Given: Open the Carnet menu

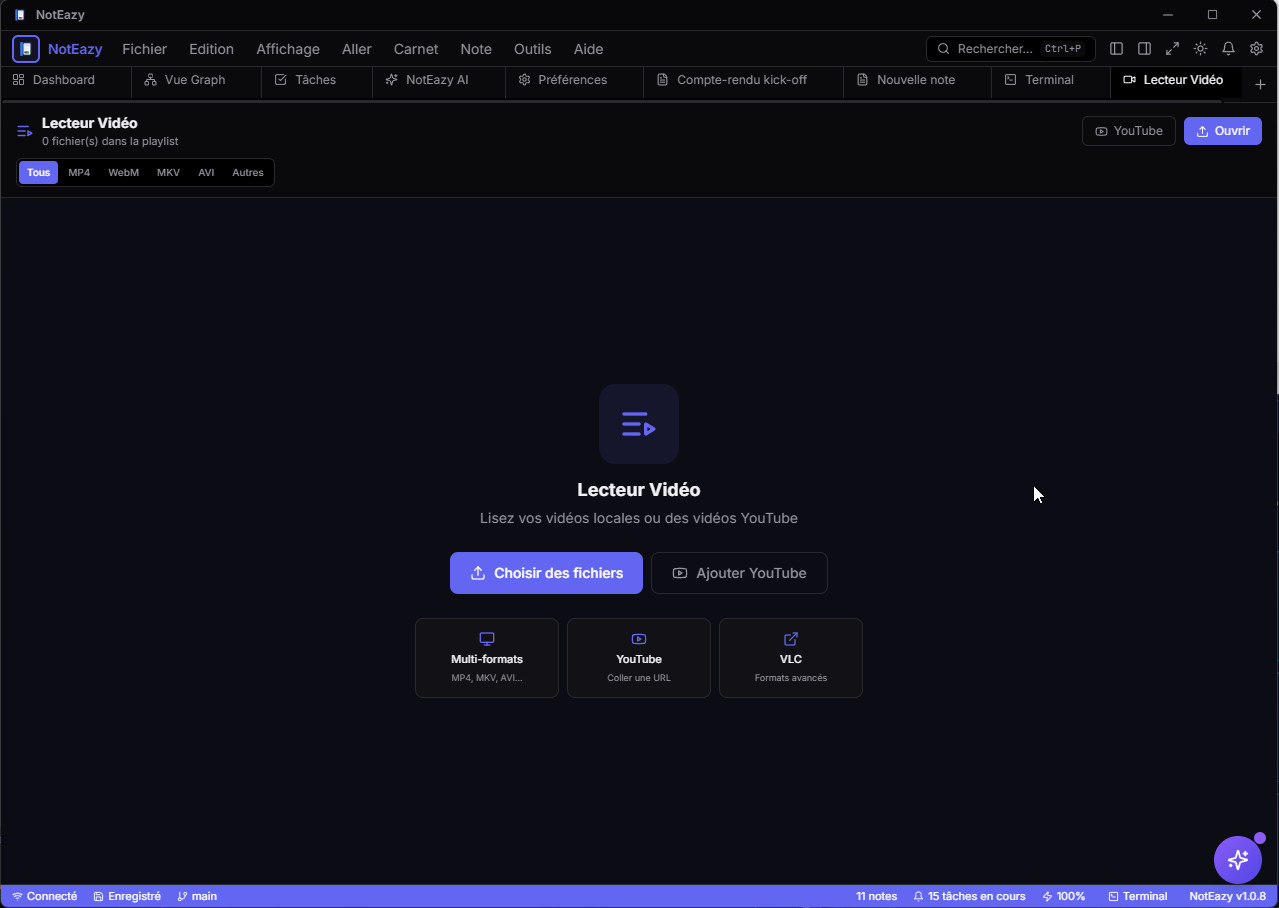Looking at the screenshot, I should [416, 49].
